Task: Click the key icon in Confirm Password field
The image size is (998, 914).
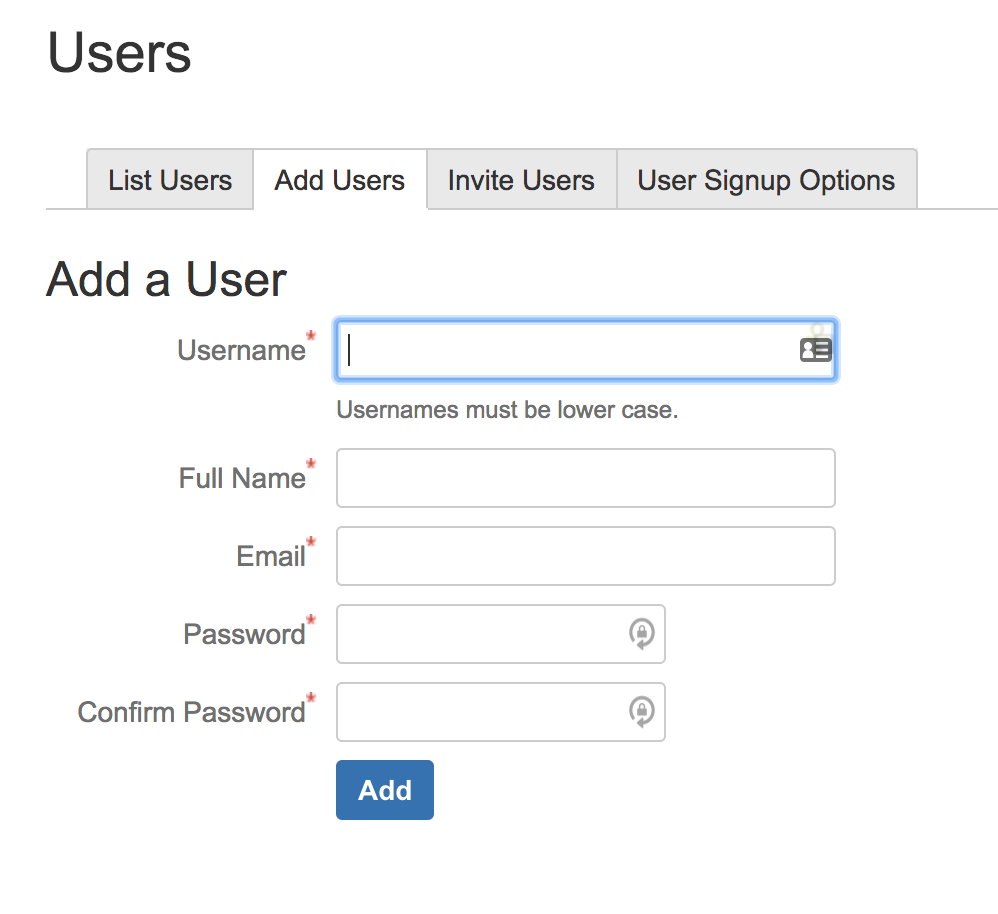Action: click(x=642, y=712)
